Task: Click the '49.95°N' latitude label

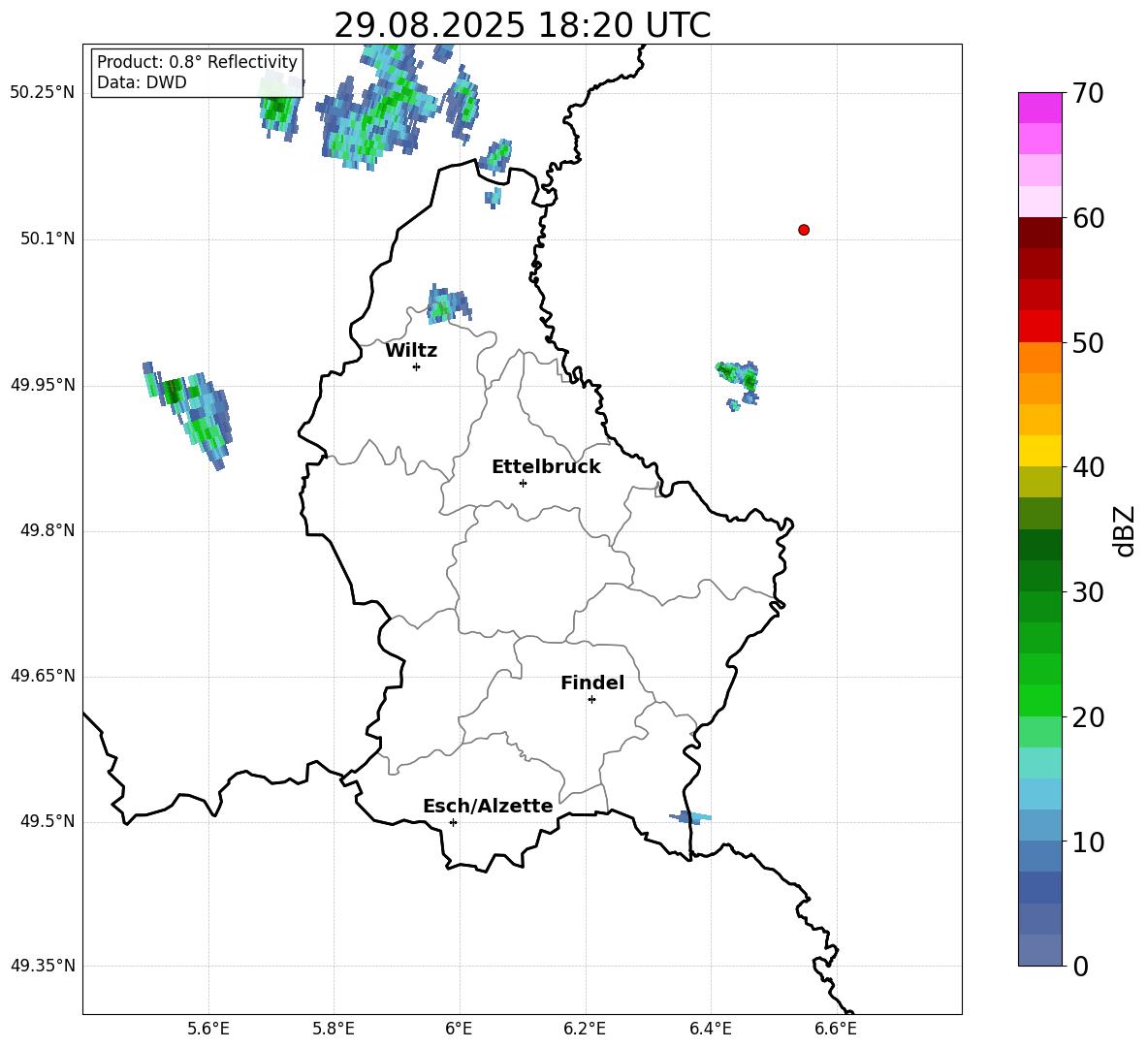Action: click(43, 385)
